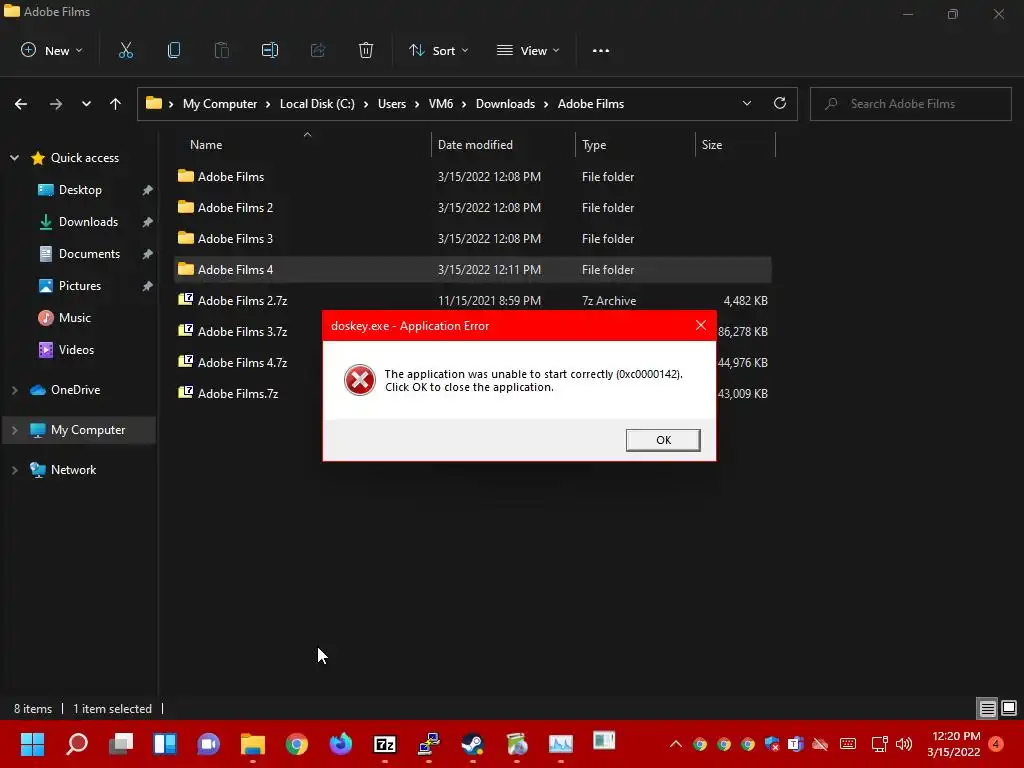Click the Paste clipboard icon
Screen dimensions: 1024x768
point(221,50)
